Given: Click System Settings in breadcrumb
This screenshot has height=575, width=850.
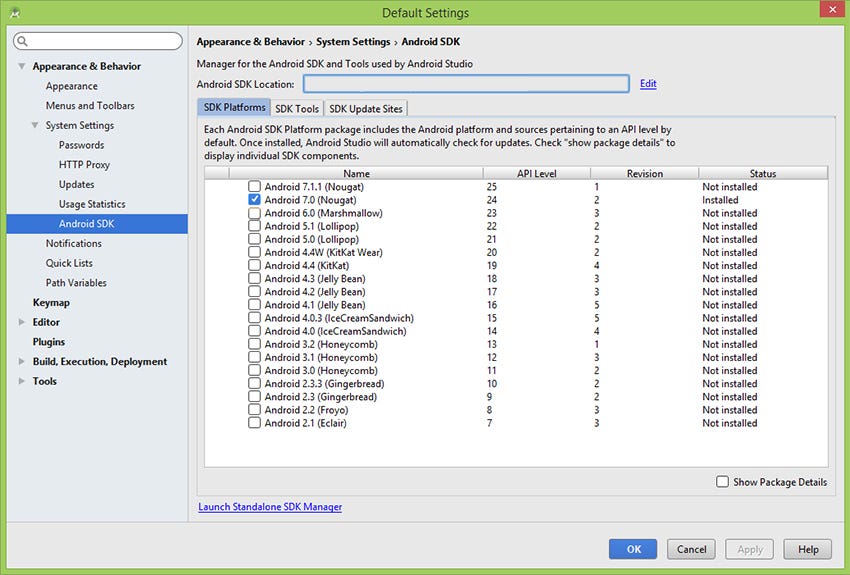Looking at the screenshot, I should [353, 42].
